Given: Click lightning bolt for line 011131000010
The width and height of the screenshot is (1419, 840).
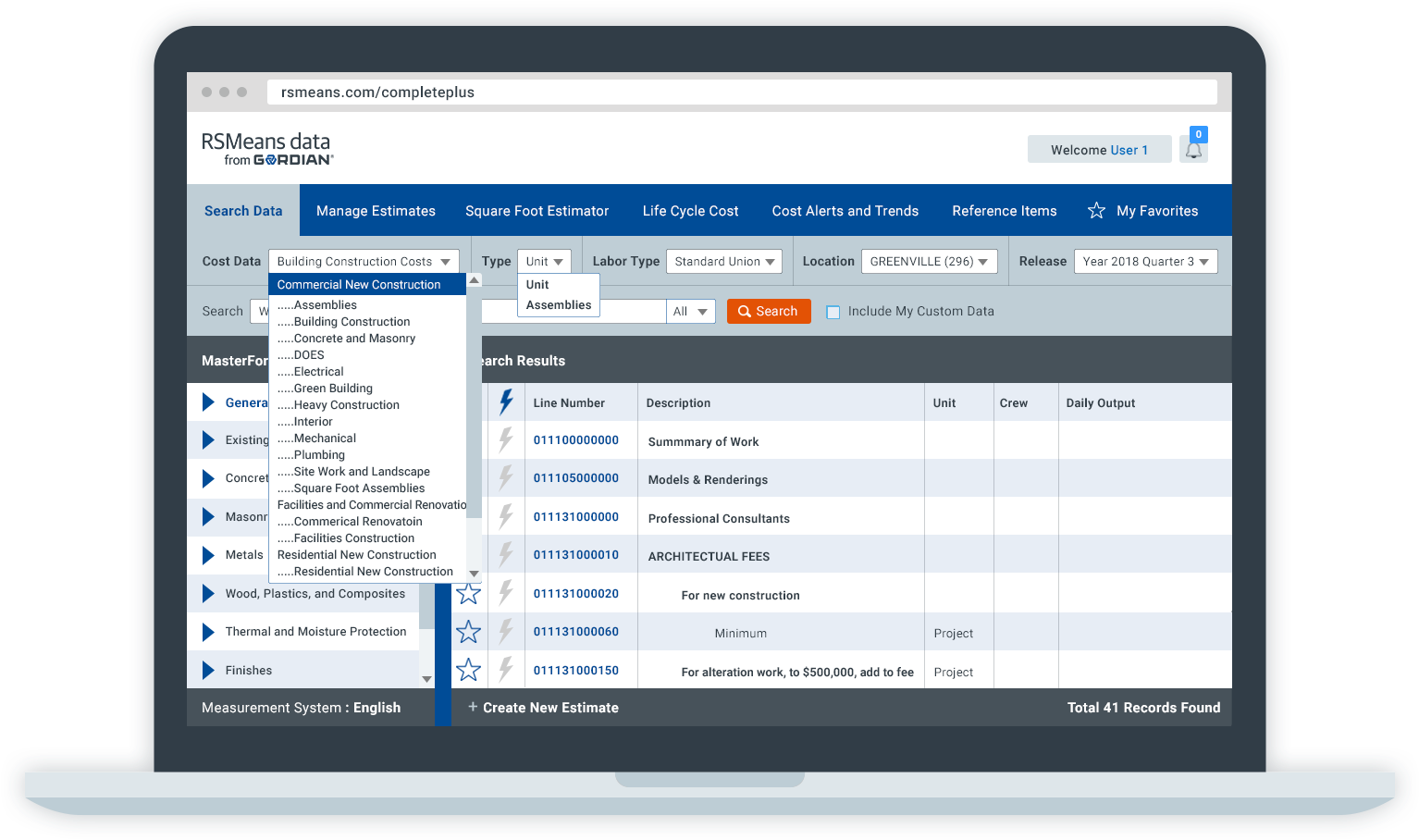Looking at the screenshot, I should click(x=506, y=554).
